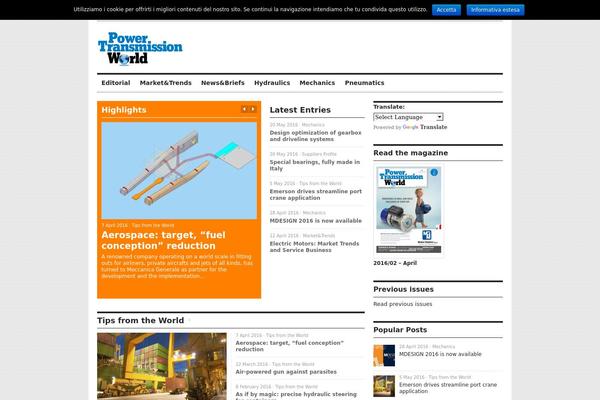600x400 pixels.
Task: Open the Editorial menu section
Action: [116, 83]
